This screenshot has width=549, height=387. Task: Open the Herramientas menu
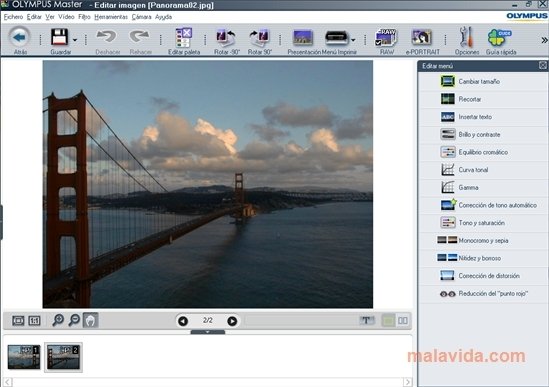111,17
